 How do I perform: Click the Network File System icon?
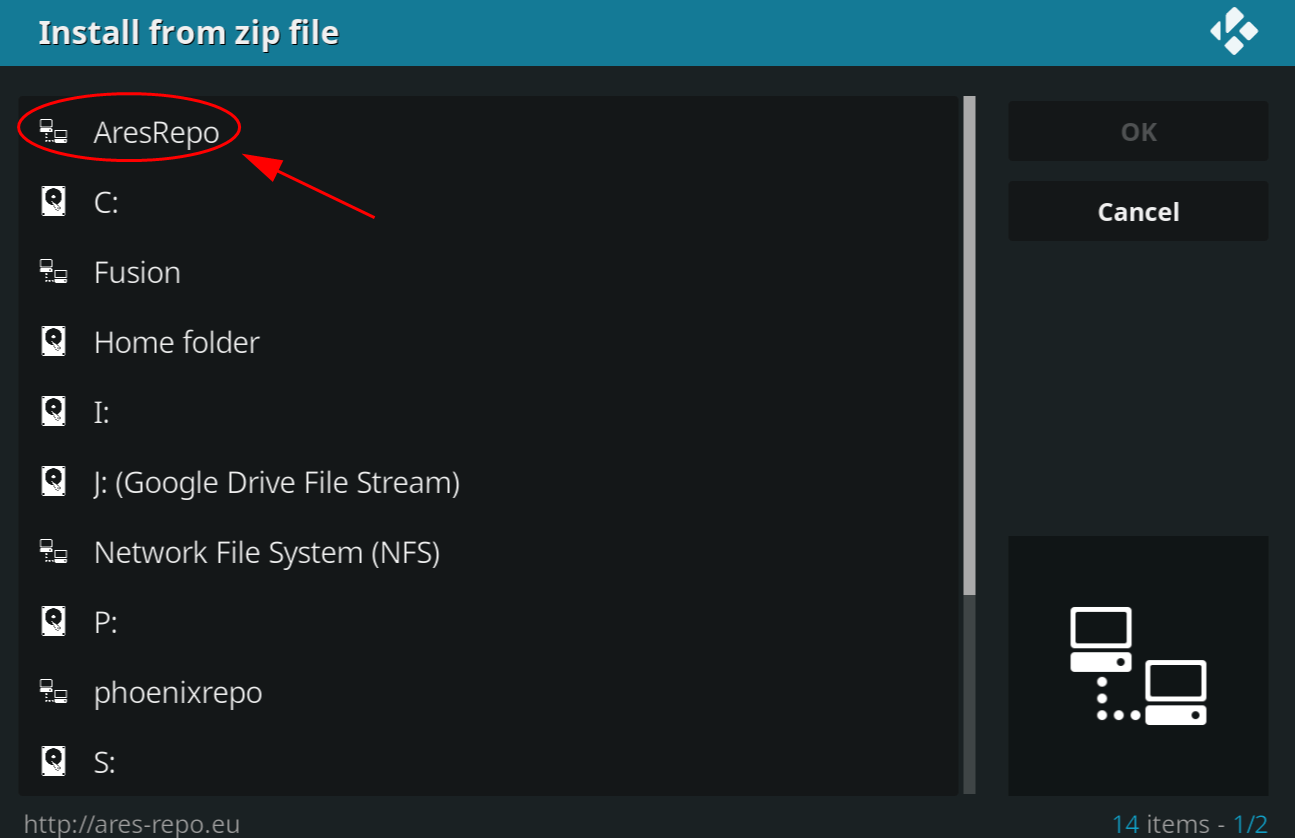(53, 552)
